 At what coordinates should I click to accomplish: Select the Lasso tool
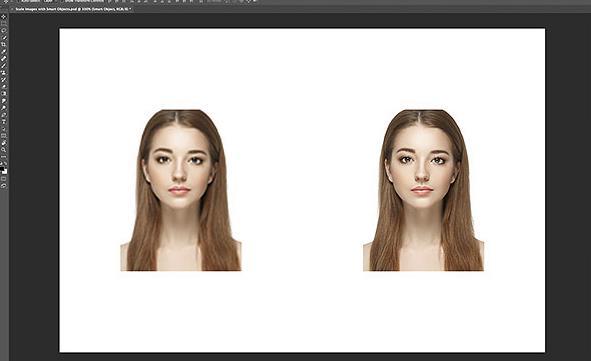(x=4, y=30)
